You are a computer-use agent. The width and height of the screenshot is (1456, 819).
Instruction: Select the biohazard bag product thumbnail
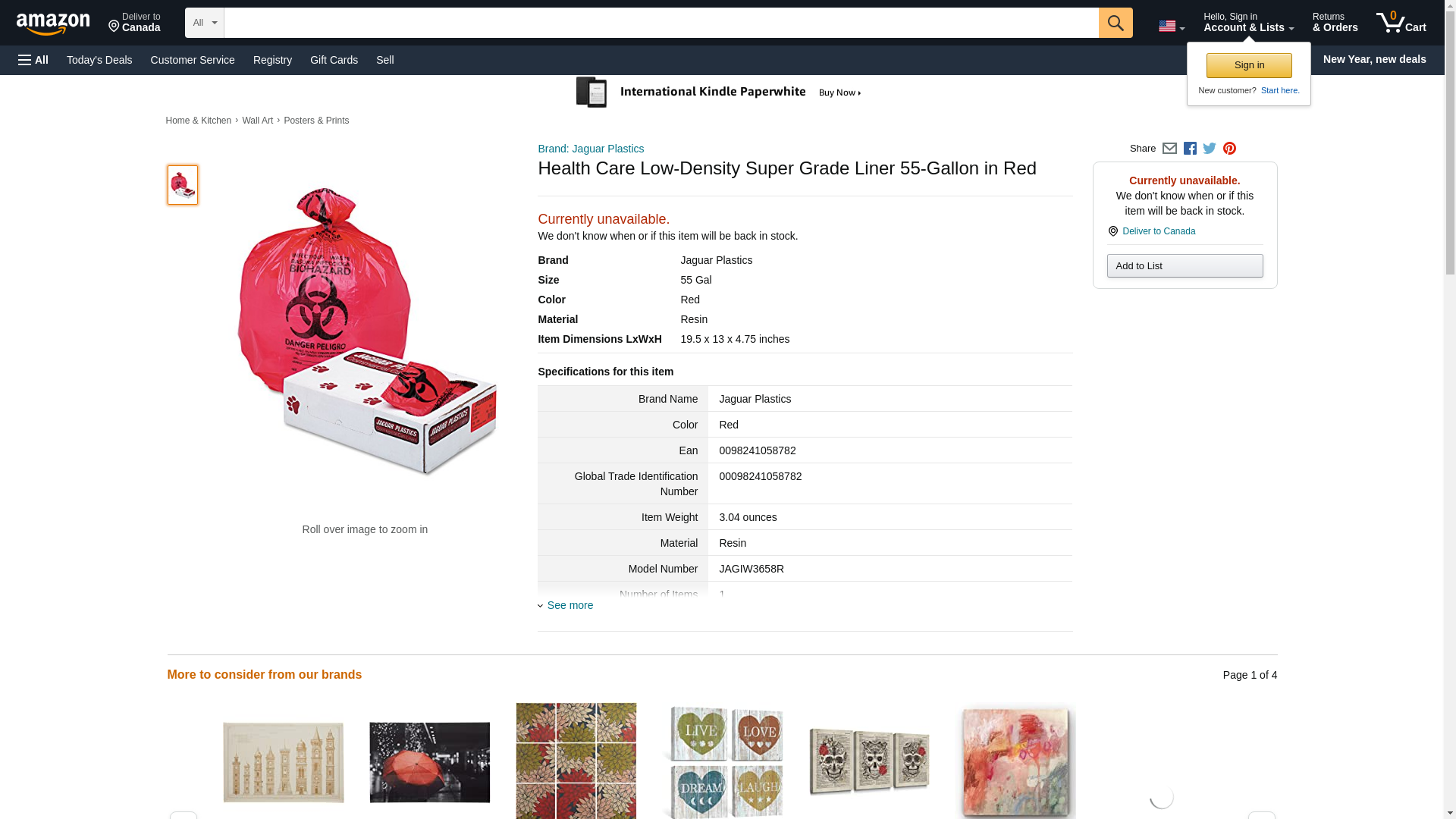point(183,185)
